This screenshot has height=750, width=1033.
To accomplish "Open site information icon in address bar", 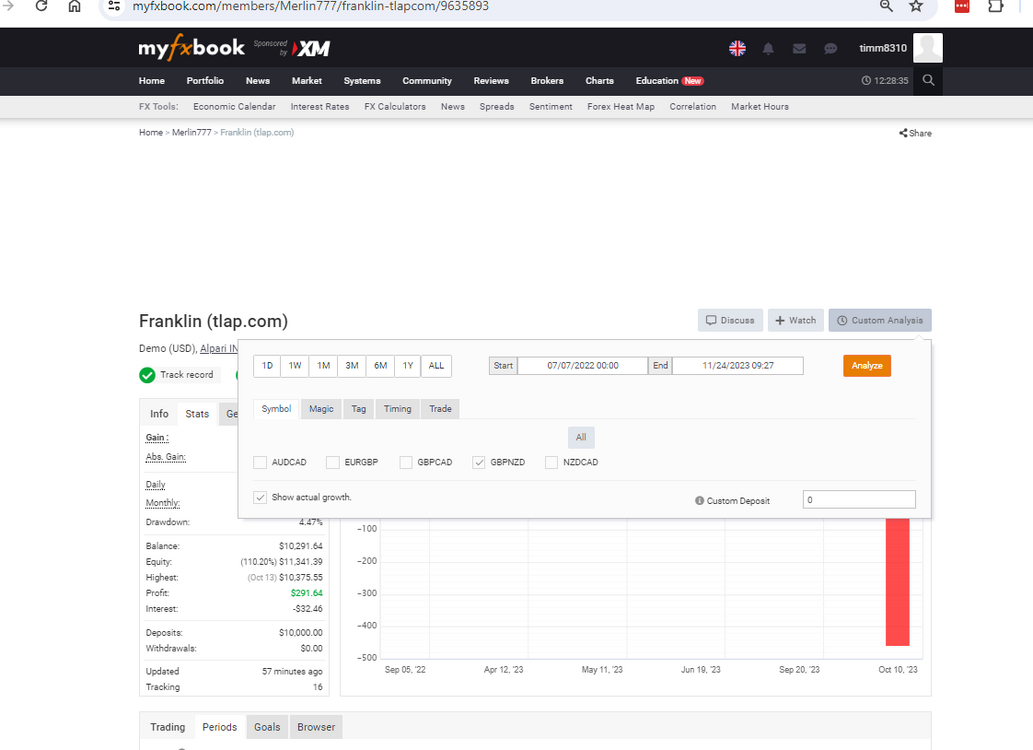I will 114,6.
